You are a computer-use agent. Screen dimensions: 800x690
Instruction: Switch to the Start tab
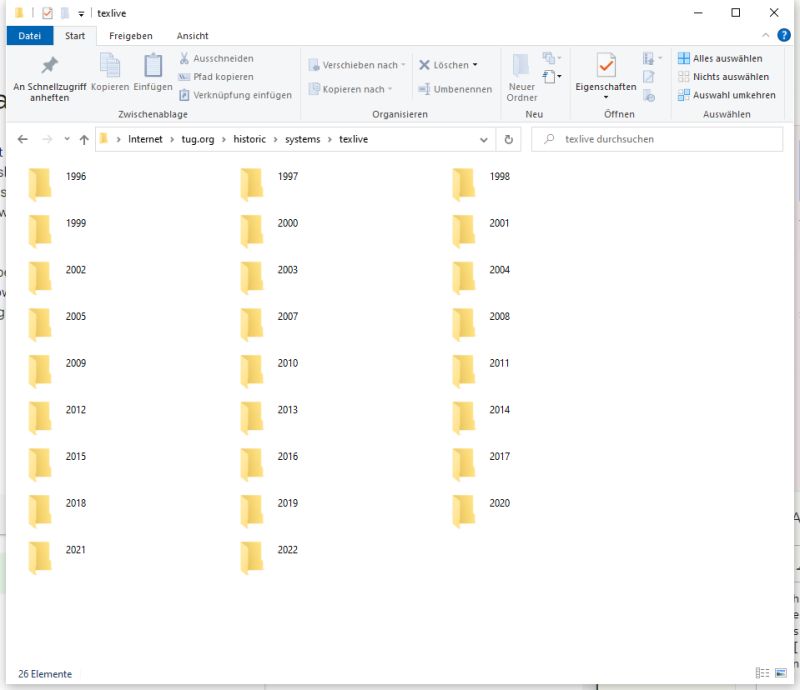click(75, 36)
